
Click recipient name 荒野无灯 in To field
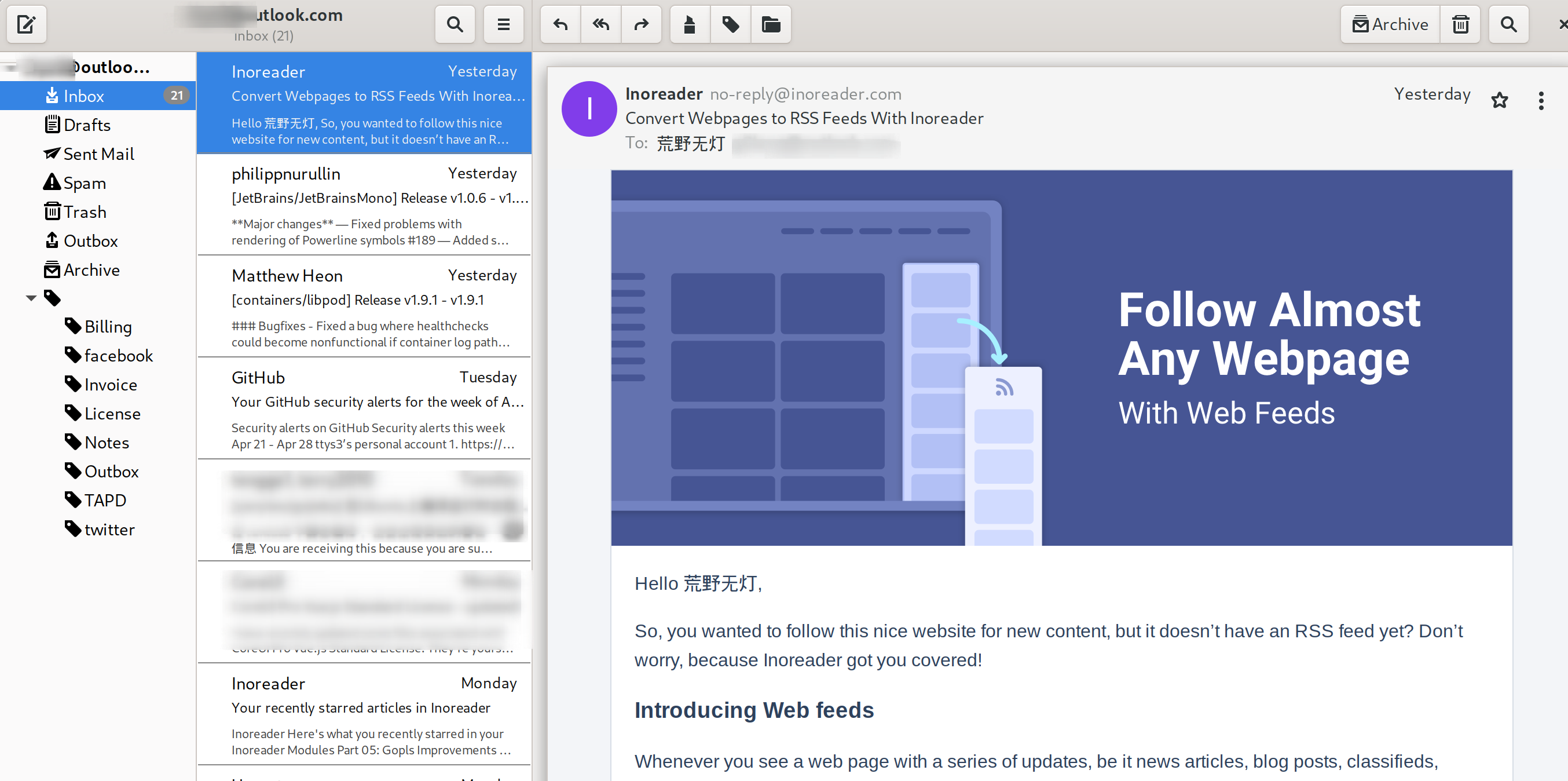(x=690, y=143)
